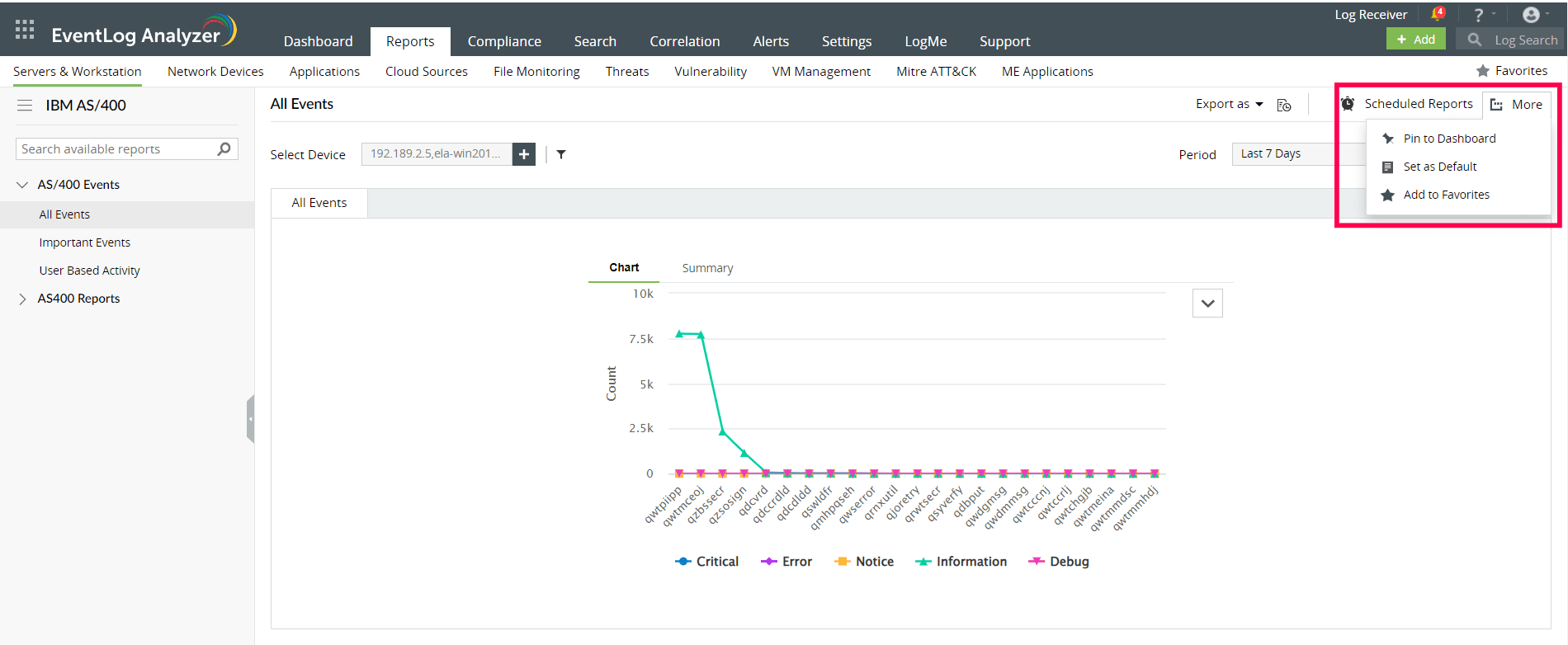Open the Export as dropdown
1568x645 pixels.
coord(1229,104)
